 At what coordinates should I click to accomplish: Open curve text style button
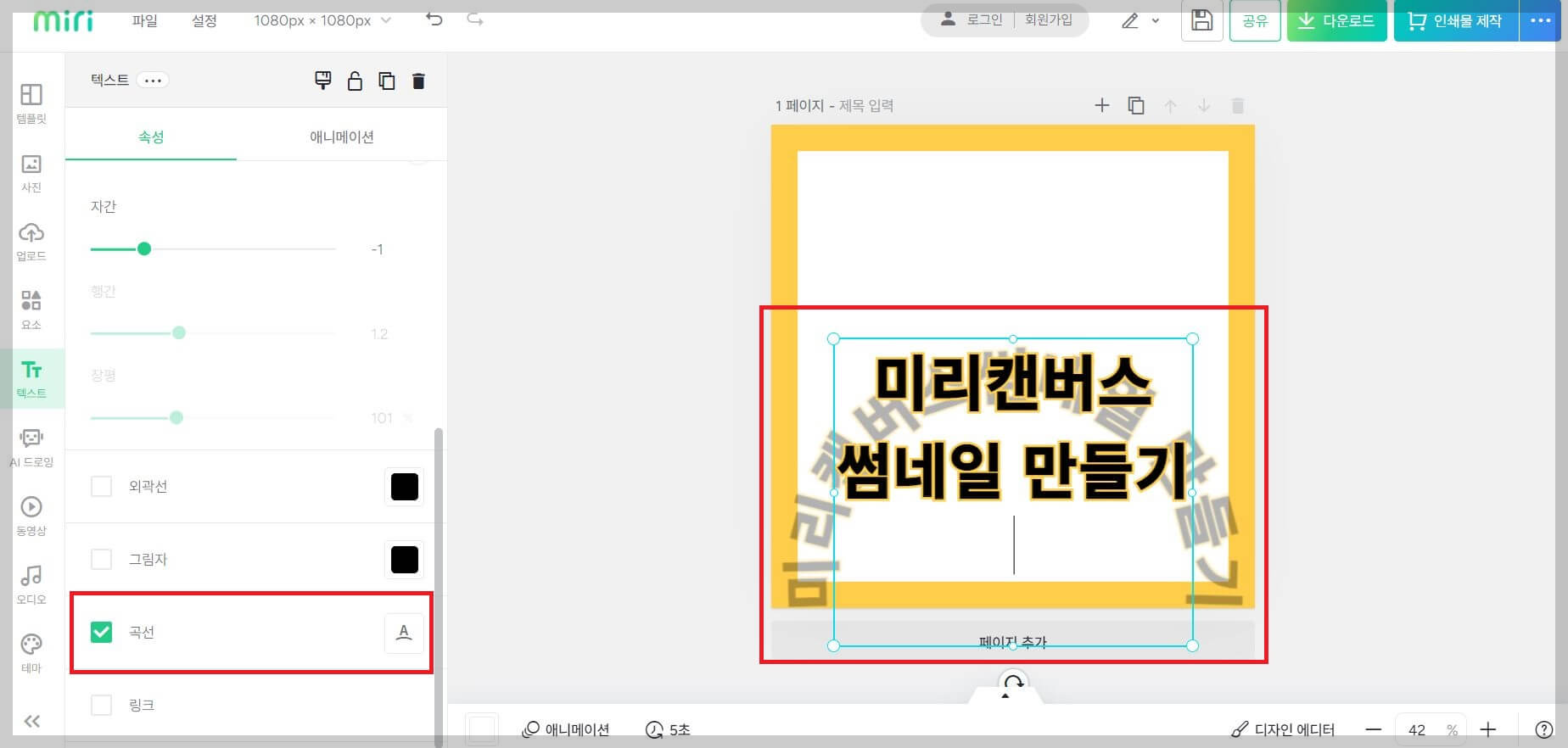coord(404,633)
